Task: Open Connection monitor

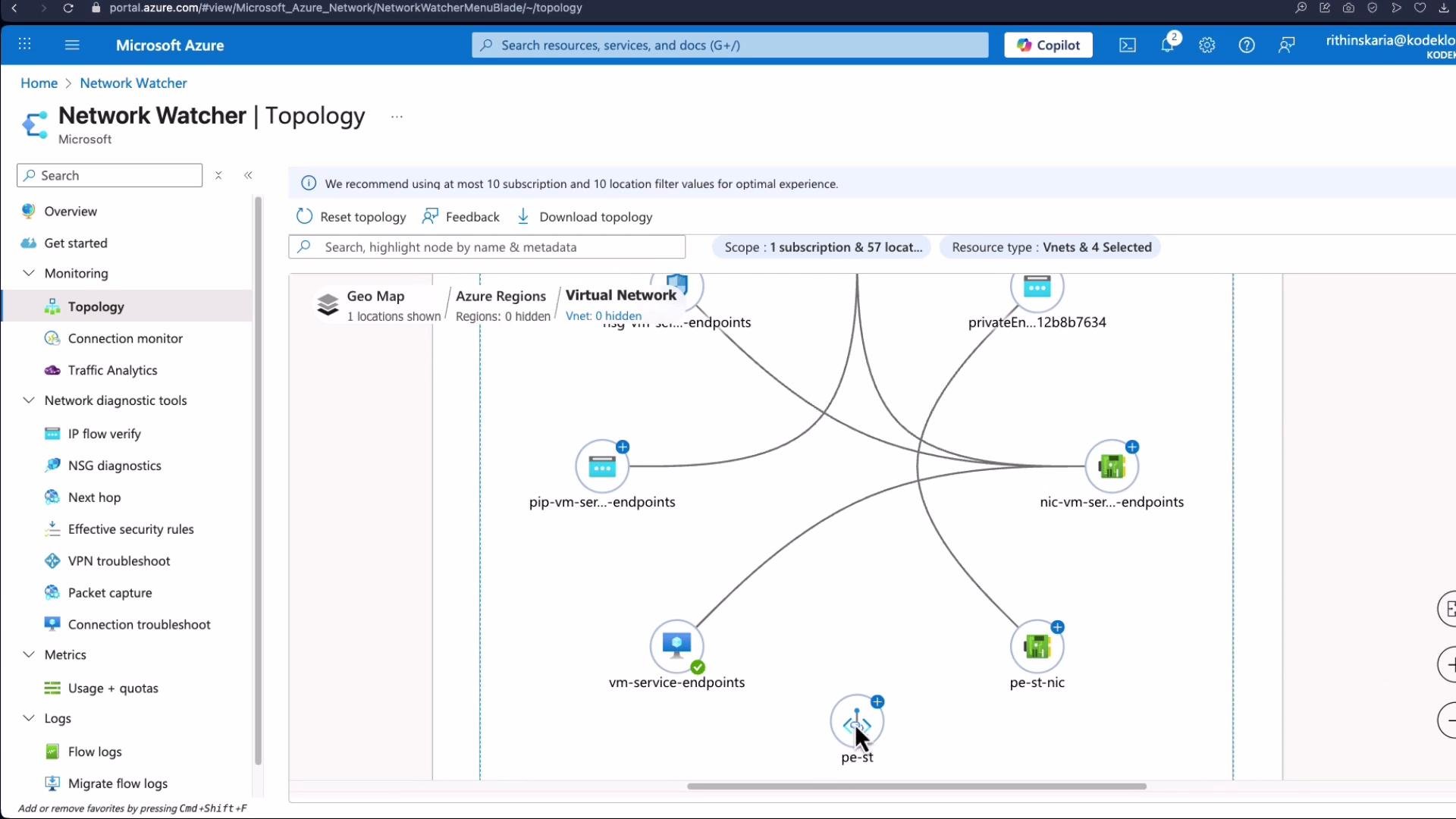Action: 125,338
